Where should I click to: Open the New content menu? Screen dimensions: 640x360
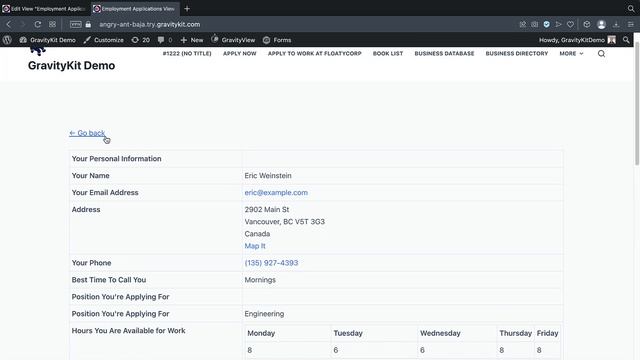(x=192, y=40)
